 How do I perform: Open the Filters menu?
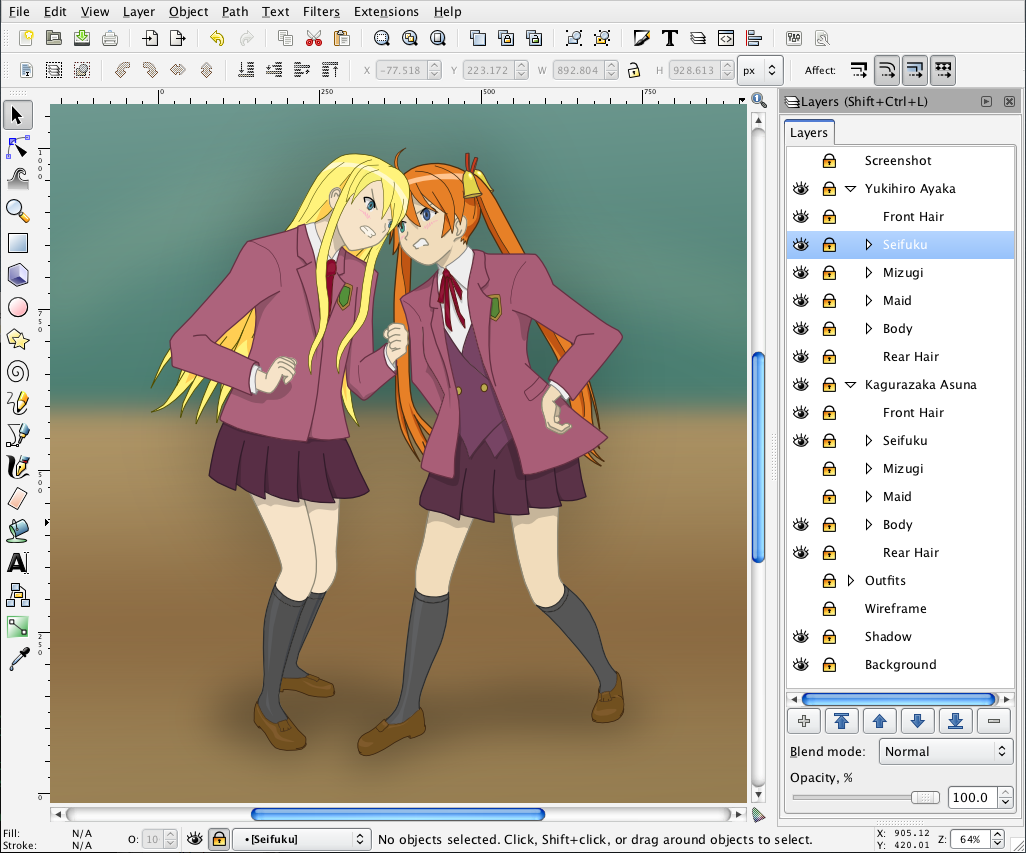pyautogui.click(x=321, y=11)
